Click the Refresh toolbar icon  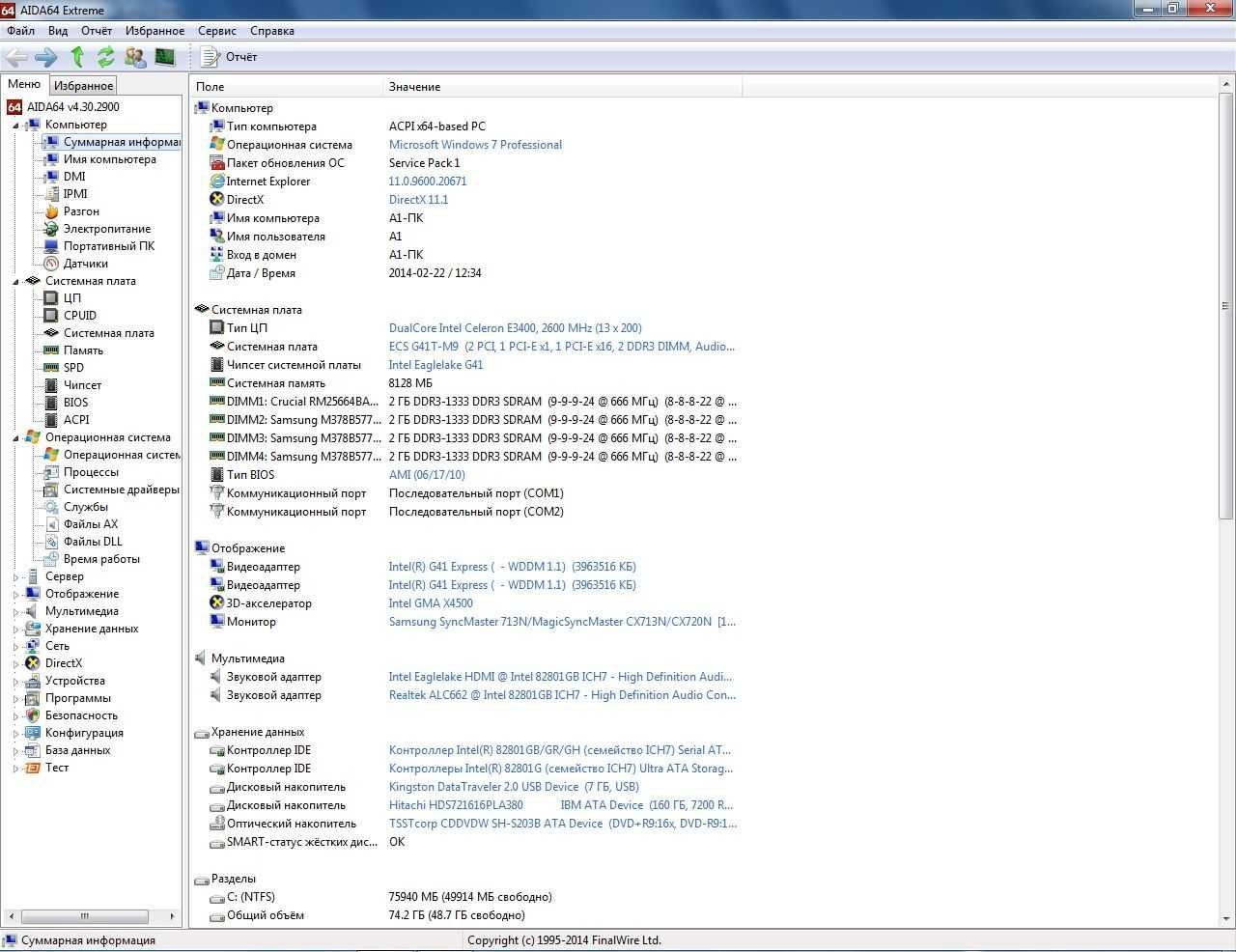pos(105,57)
